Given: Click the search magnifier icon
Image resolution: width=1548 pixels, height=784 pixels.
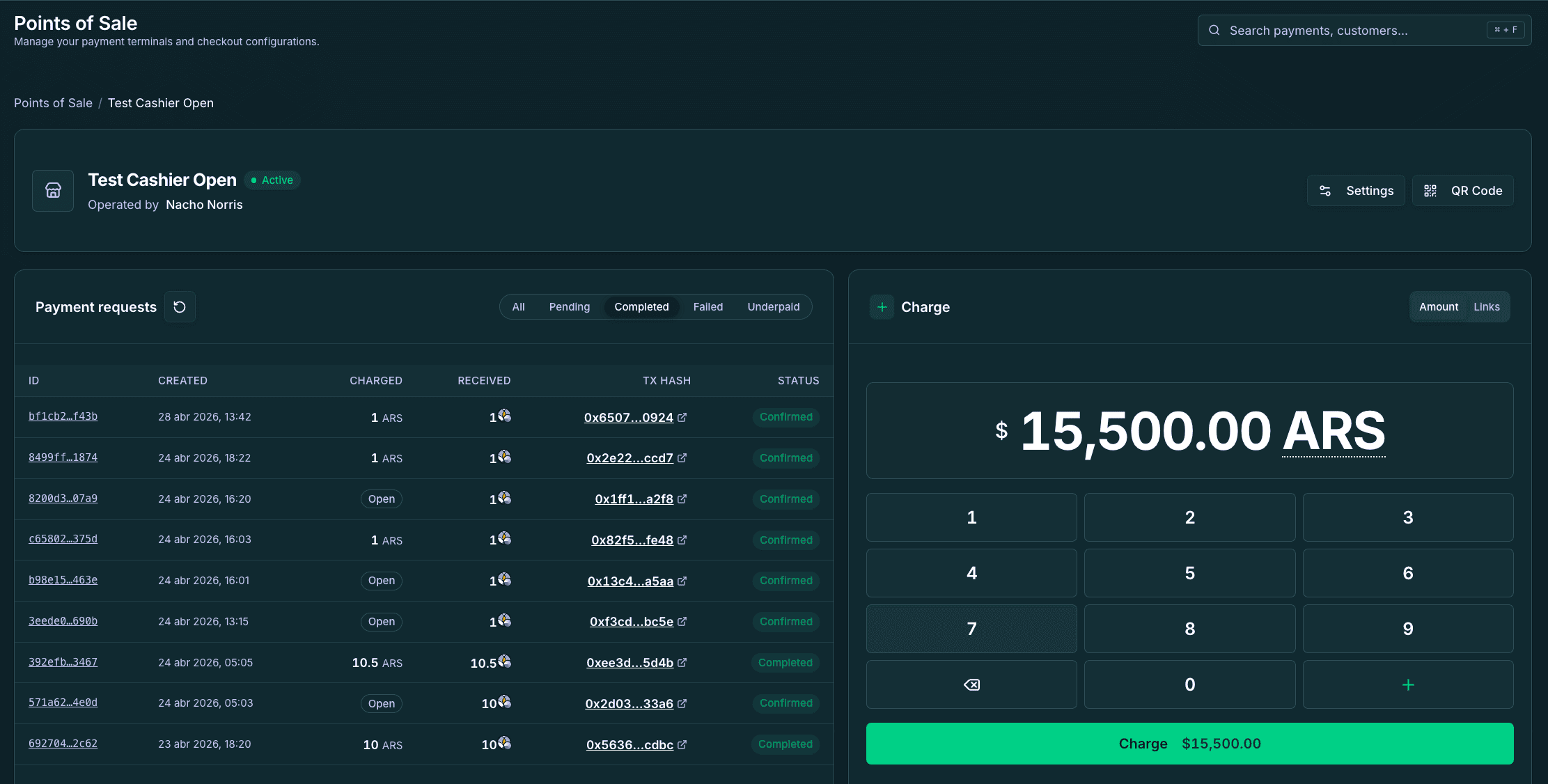Looking at the screenshot, I should 1214,31.
